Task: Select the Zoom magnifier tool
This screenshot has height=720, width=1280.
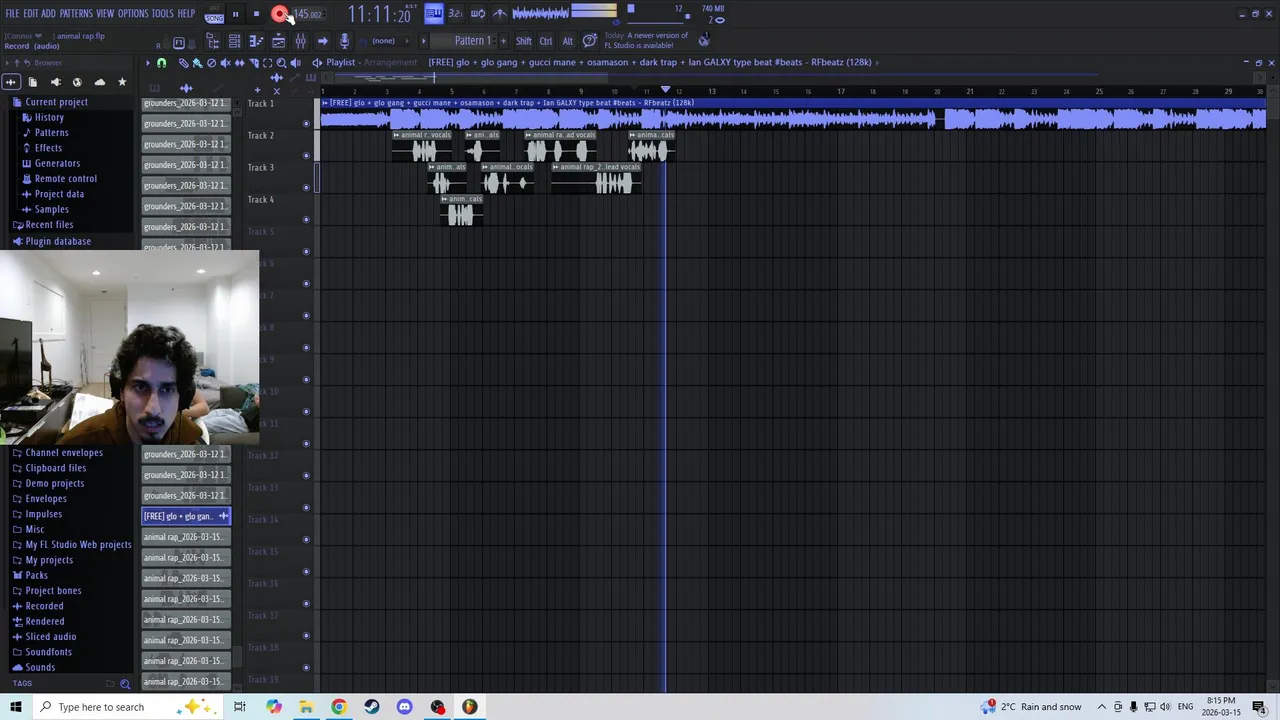Action: pos(281,63)
